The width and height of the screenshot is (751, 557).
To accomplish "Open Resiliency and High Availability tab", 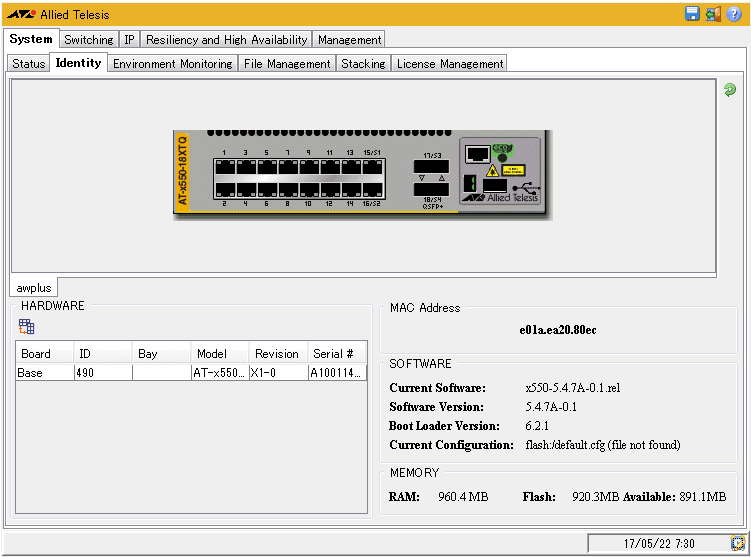I will pos(226,40).
